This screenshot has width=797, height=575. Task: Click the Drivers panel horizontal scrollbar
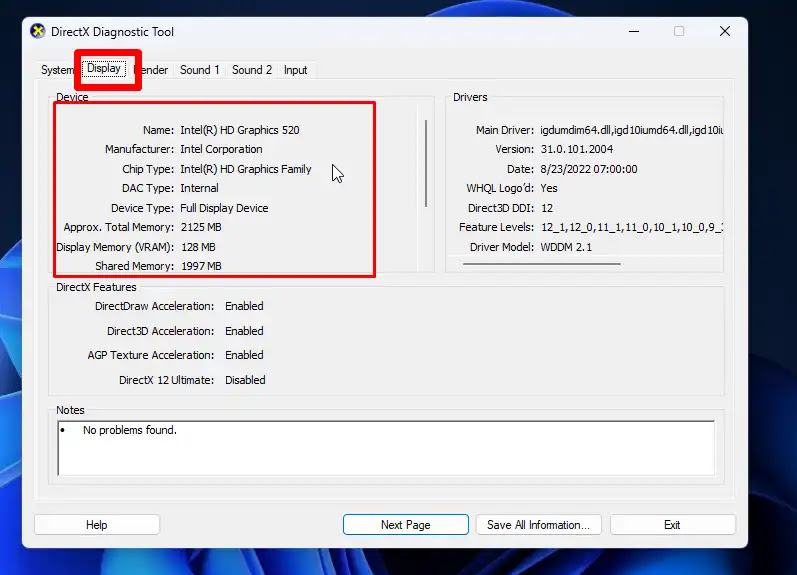point(541,264)
